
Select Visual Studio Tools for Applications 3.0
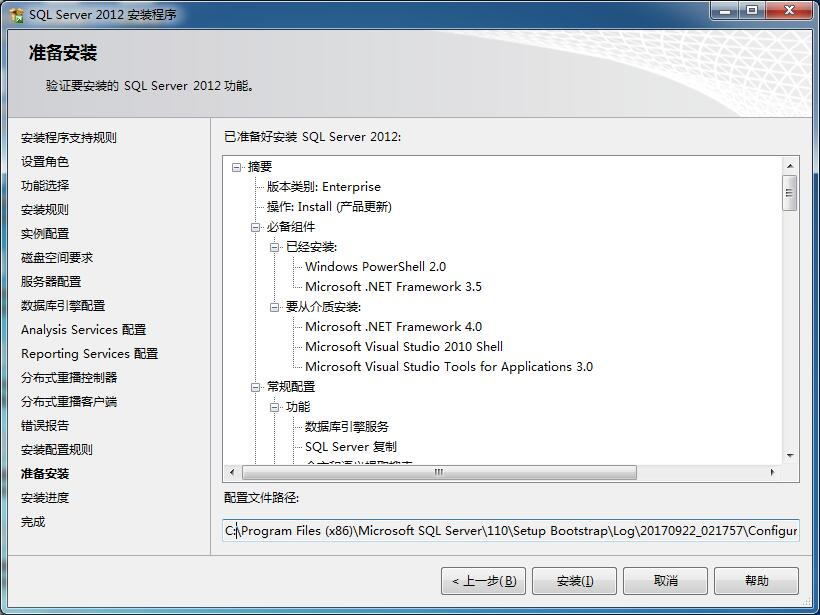(449, 367)
